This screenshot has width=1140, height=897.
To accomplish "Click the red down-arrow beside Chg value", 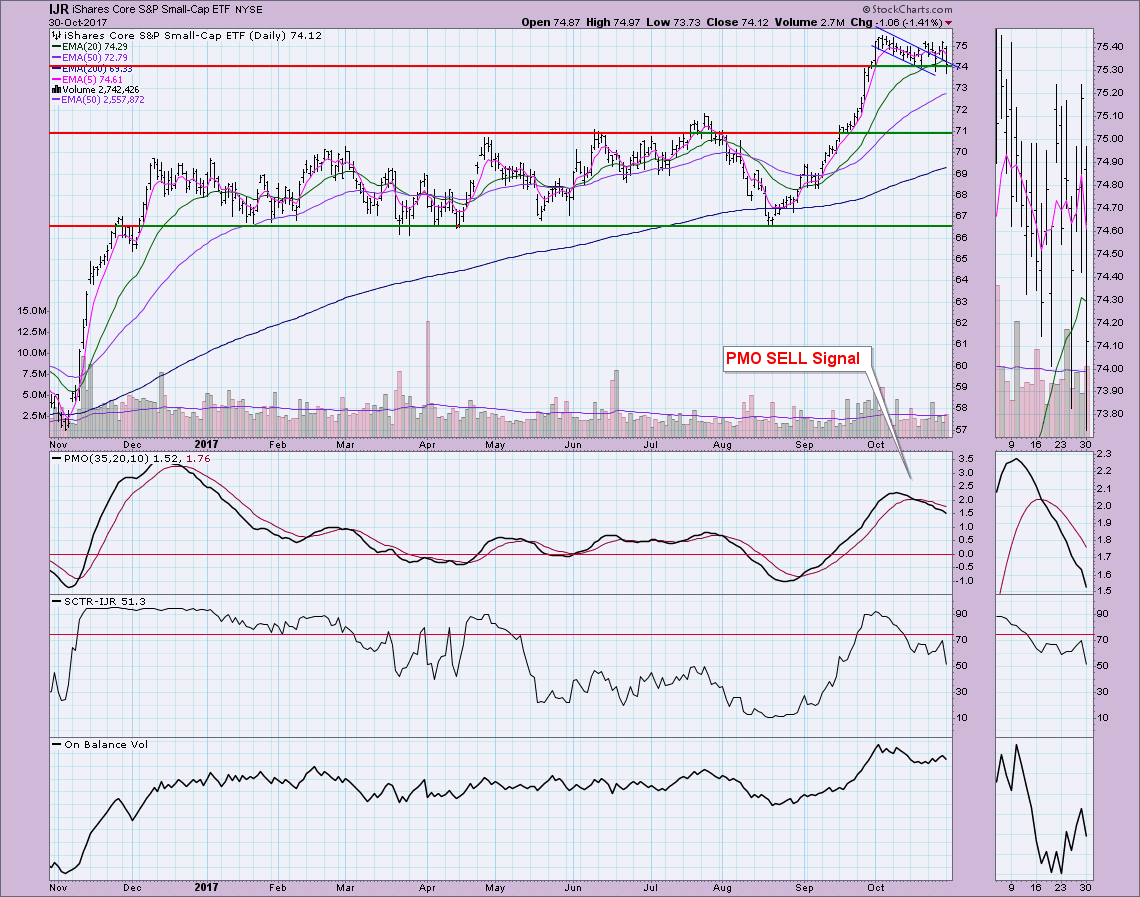I will point(947,22).
